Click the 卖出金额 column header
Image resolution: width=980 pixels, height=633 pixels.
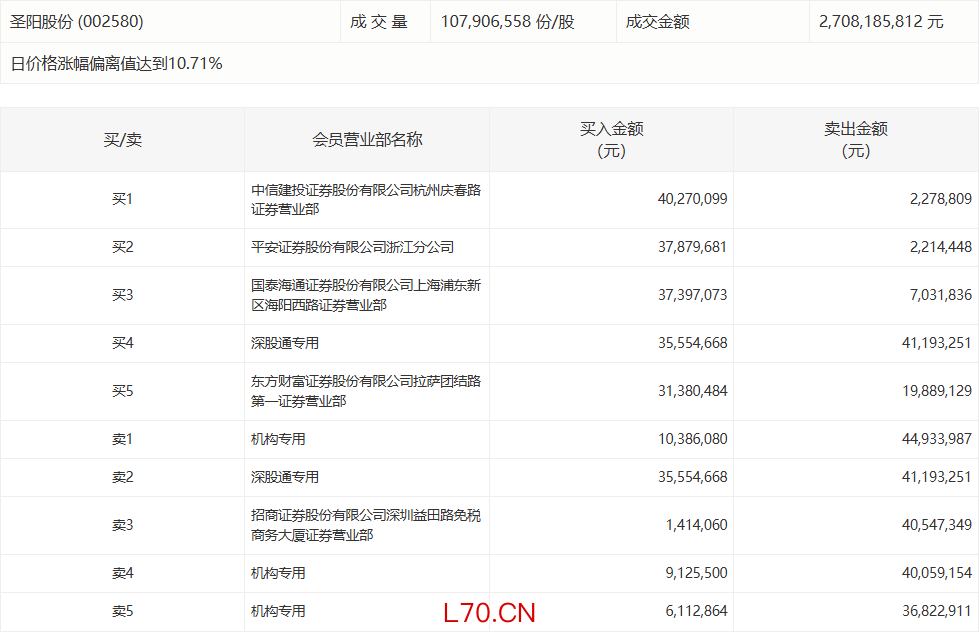coord(855,140)
